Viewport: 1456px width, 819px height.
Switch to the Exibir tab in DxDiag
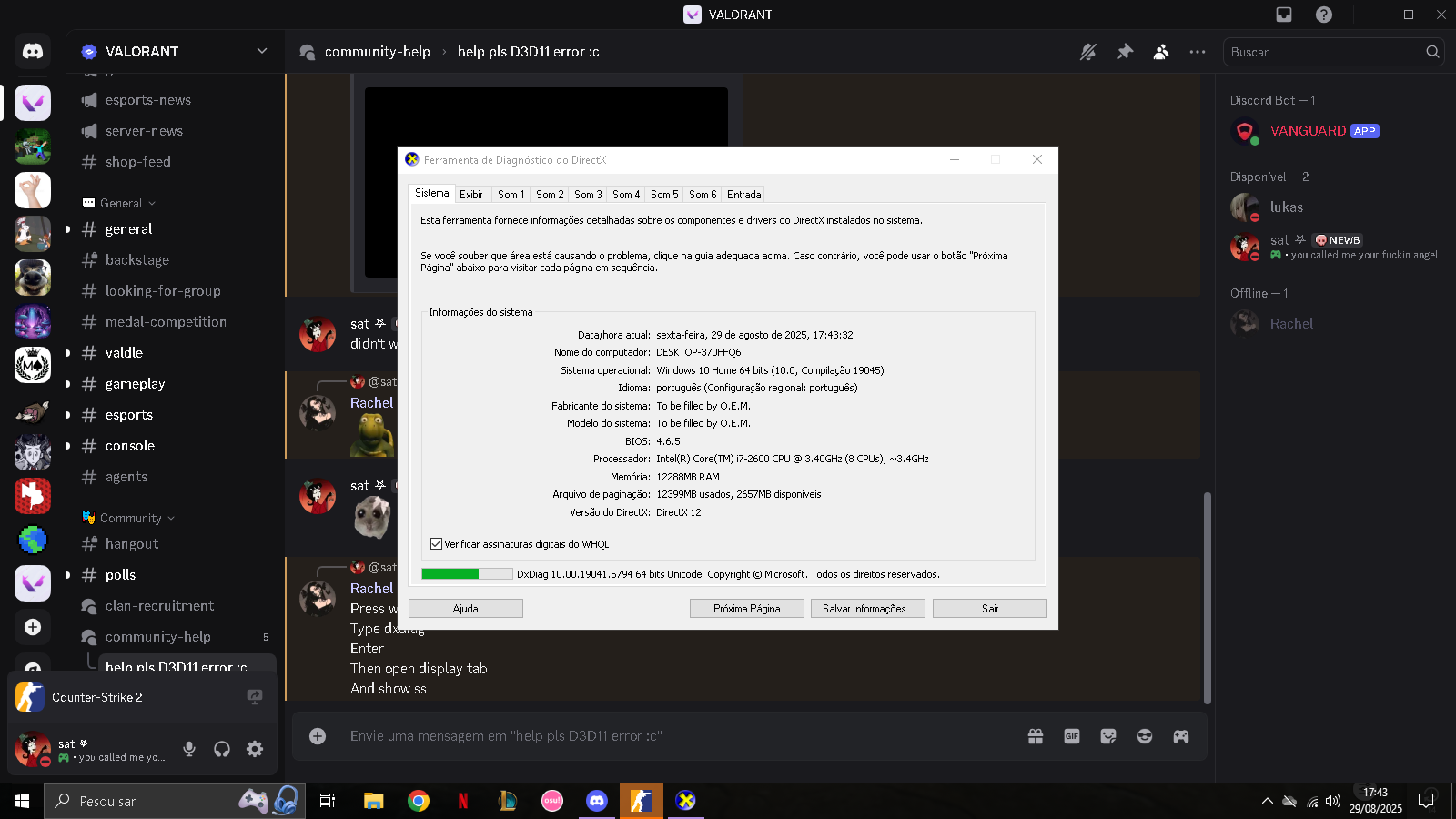point(471,195)
